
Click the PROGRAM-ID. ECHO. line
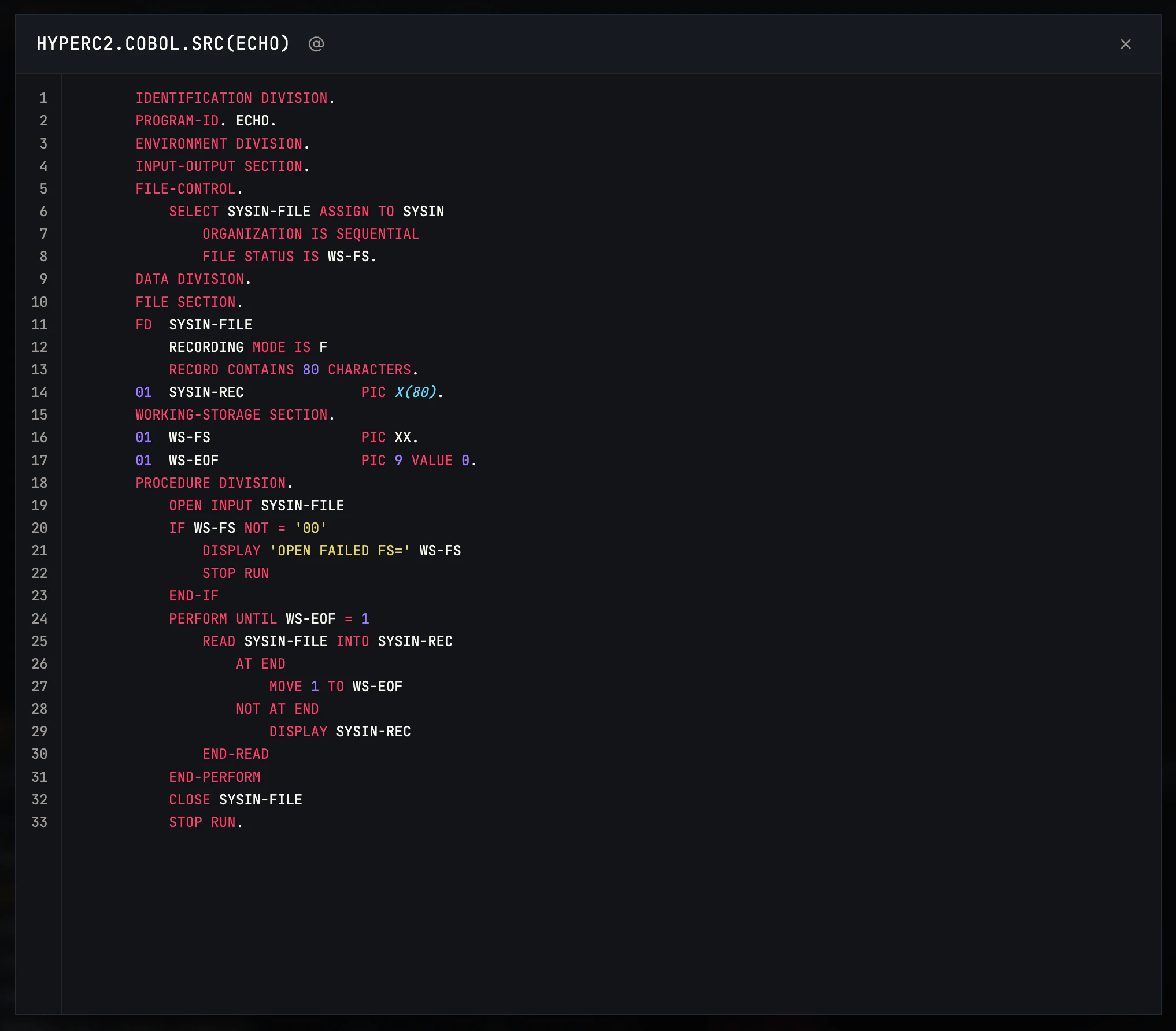click(x=206, y=121)
